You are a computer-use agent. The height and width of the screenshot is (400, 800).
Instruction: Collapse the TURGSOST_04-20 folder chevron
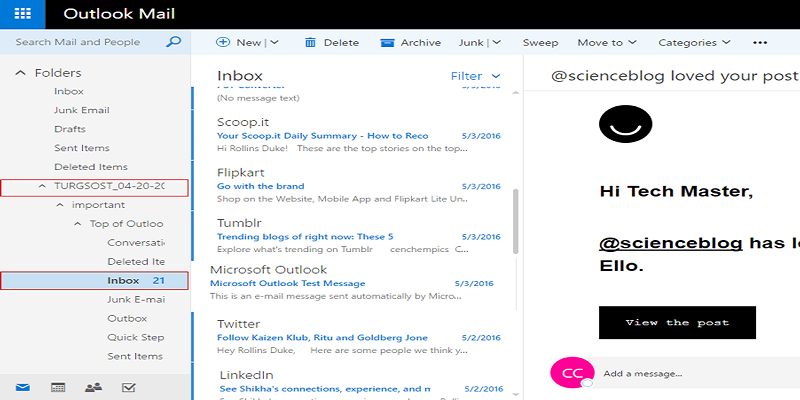(42, 186)
